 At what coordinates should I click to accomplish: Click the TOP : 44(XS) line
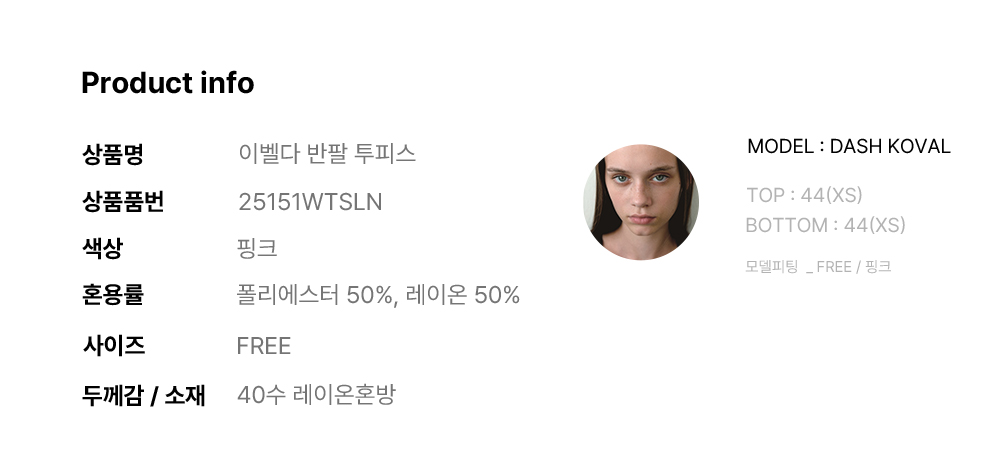[x=804, y=195]
